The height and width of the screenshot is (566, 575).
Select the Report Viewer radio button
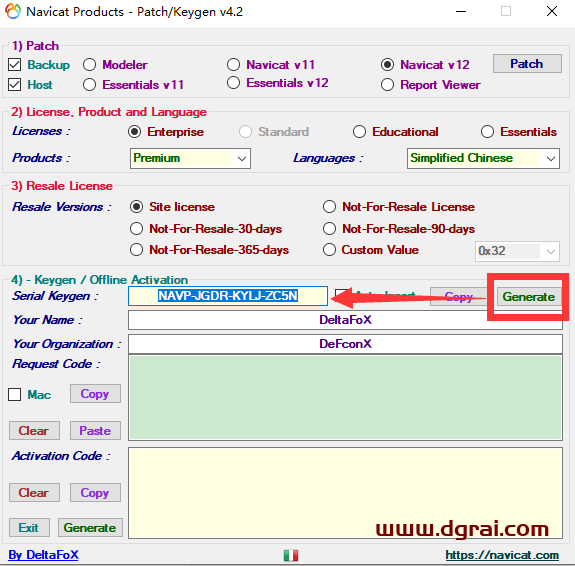[x=387, y=85]
